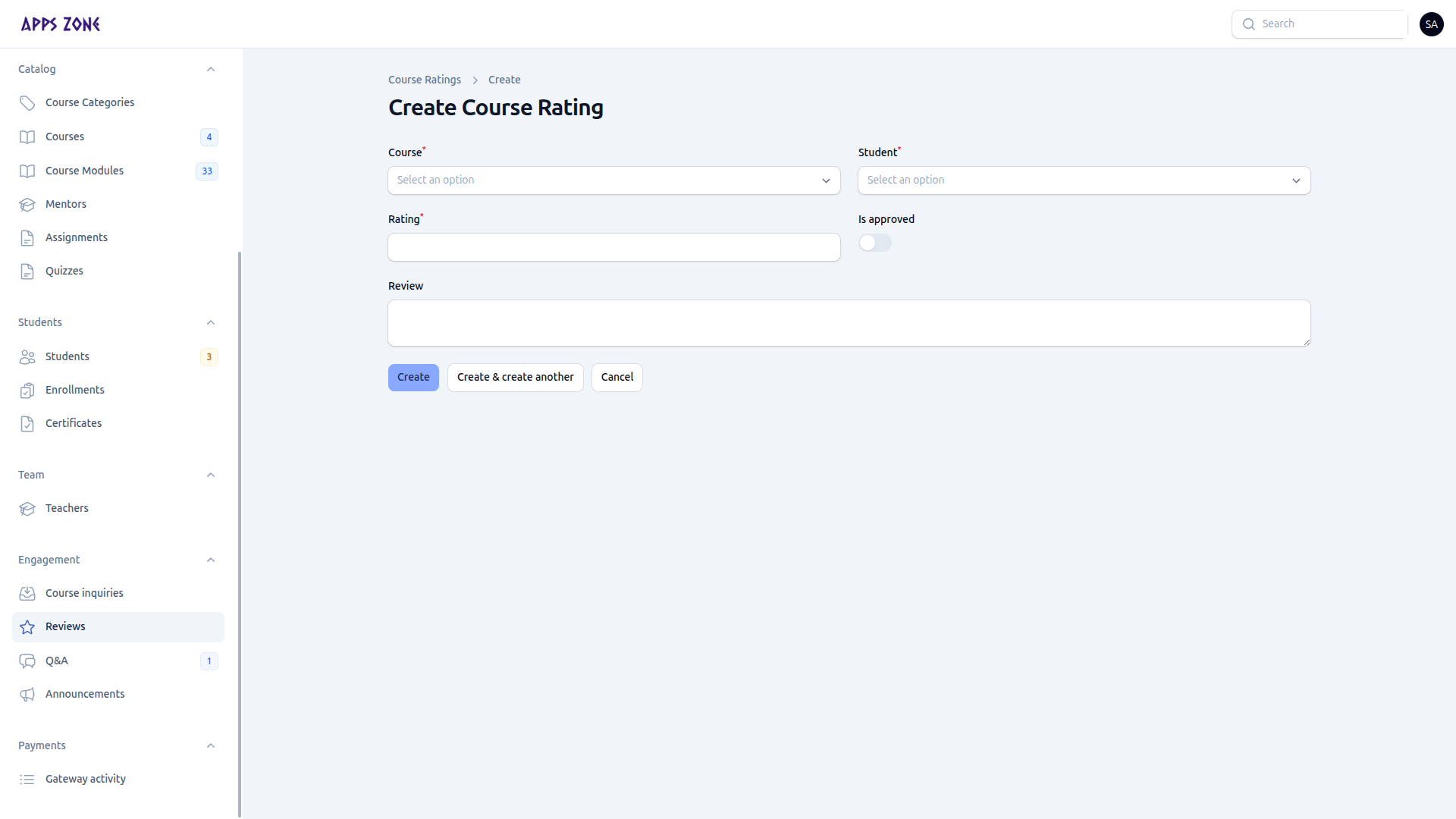Image resolution: width=1456 pixels, height=819 pixels.
Task: Click the Create button
Action: 413,378
